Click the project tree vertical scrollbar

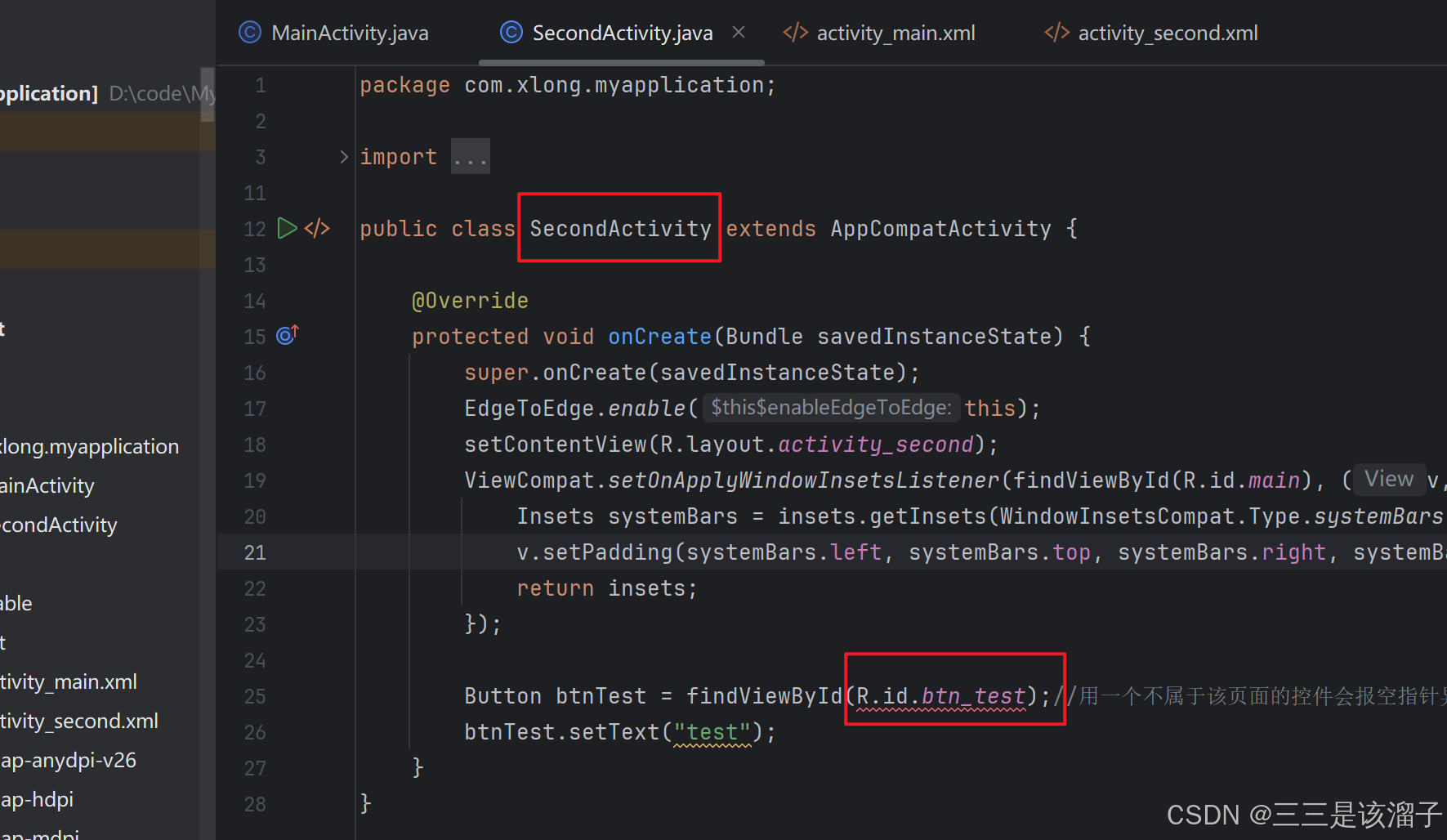208,95
